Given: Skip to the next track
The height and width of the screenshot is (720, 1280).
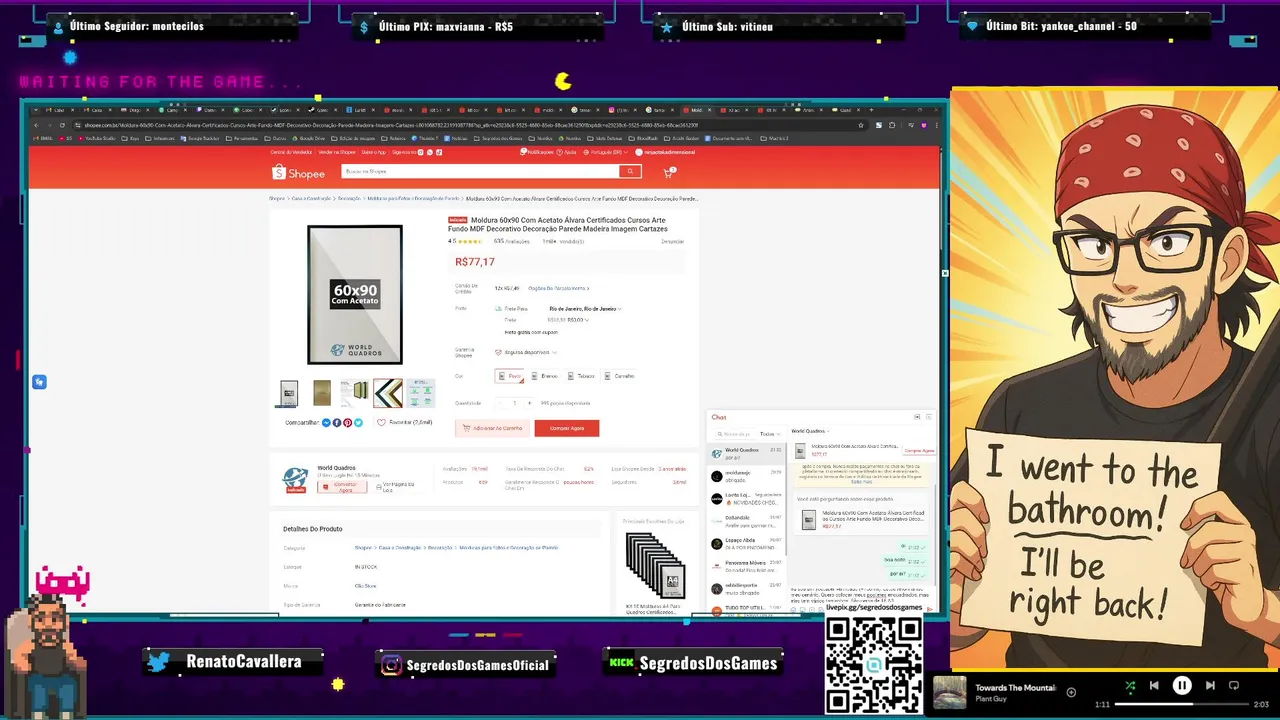Looking at the screenshot, I should tap(1210, 685).
